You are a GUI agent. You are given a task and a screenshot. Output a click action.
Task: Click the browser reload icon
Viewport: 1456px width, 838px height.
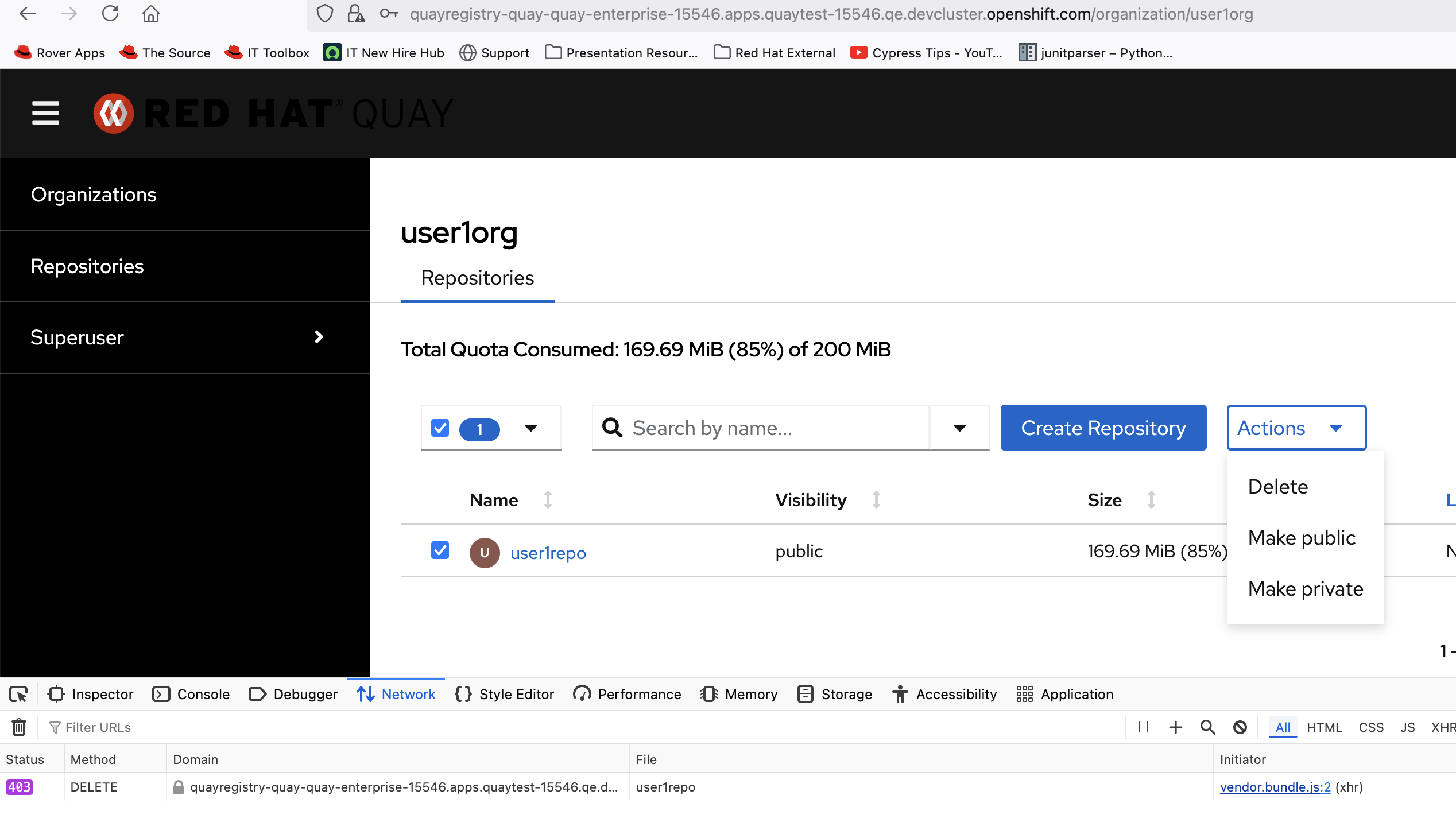(x=110, y=13)
